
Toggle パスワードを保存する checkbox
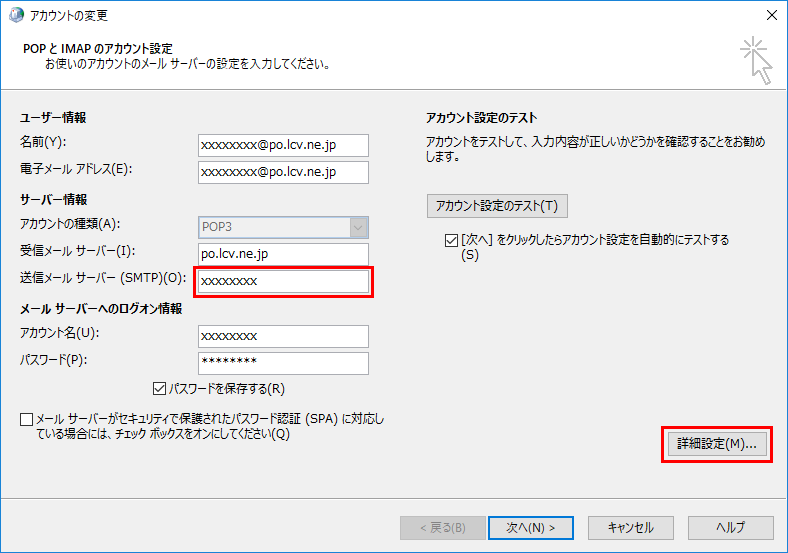[x=160, y=388]
